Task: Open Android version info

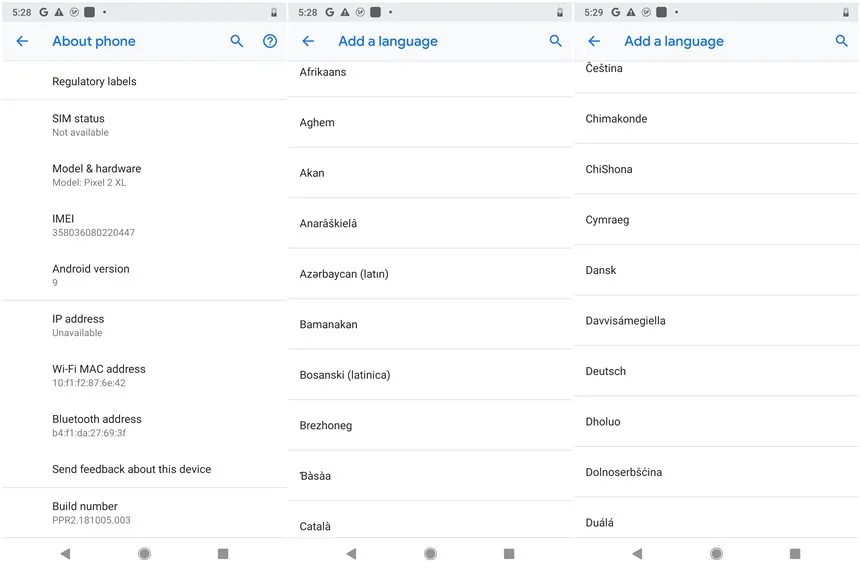Action: point(144,275)
